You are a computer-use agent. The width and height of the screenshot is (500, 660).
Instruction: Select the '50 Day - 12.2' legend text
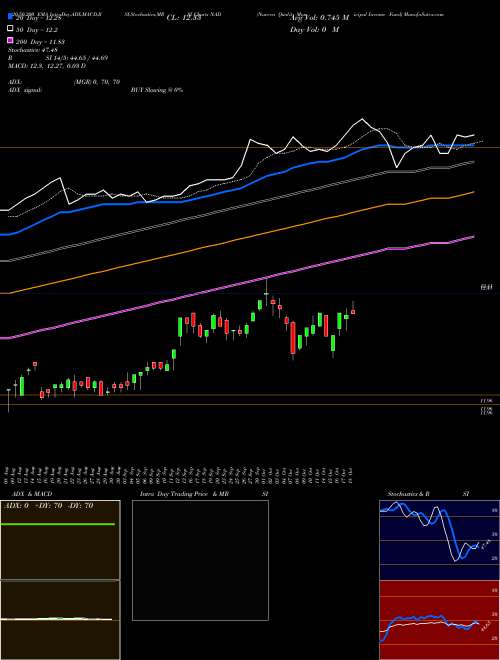pyautogui.click(x=37, y=30)
